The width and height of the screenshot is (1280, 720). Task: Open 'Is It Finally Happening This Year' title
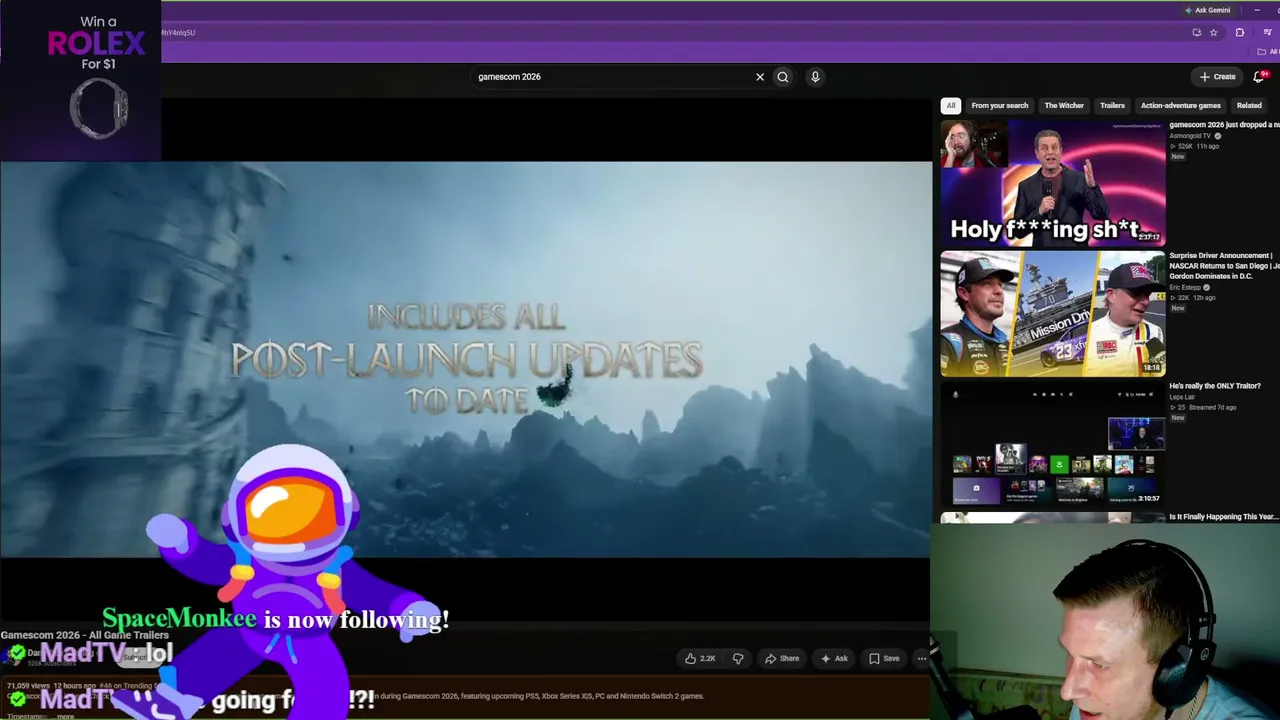[1224, 517]
